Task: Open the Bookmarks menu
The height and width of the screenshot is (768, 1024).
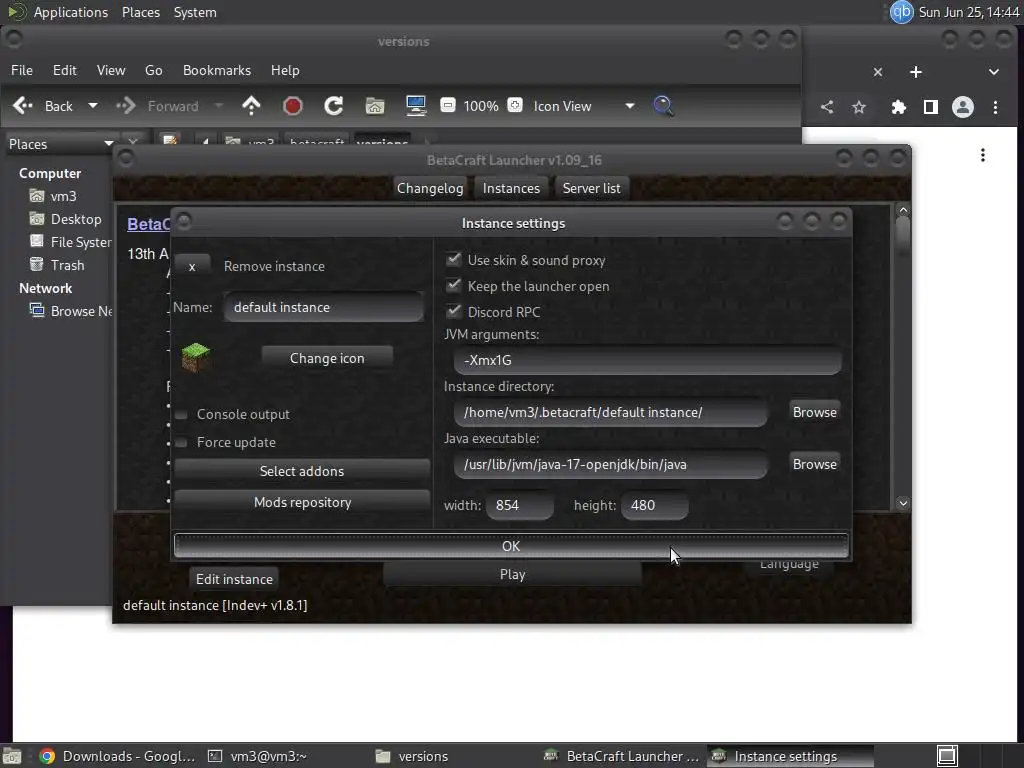Action: [x=217, y=70]
